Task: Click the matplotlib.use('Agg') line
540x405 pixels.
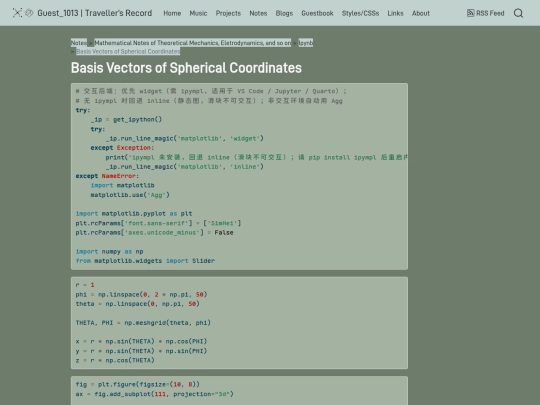Action: [x=130, y=195]
